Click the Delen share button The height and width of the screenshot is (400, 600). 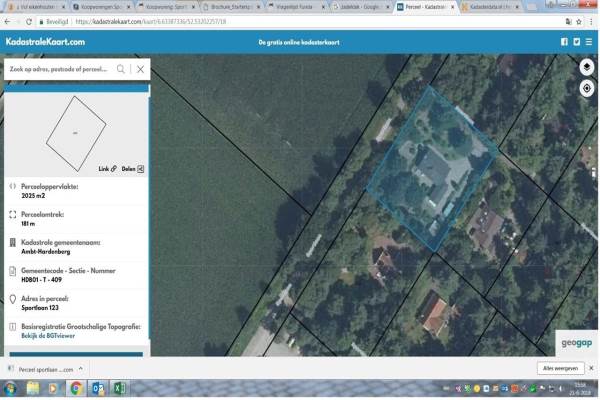coord(133,169)
